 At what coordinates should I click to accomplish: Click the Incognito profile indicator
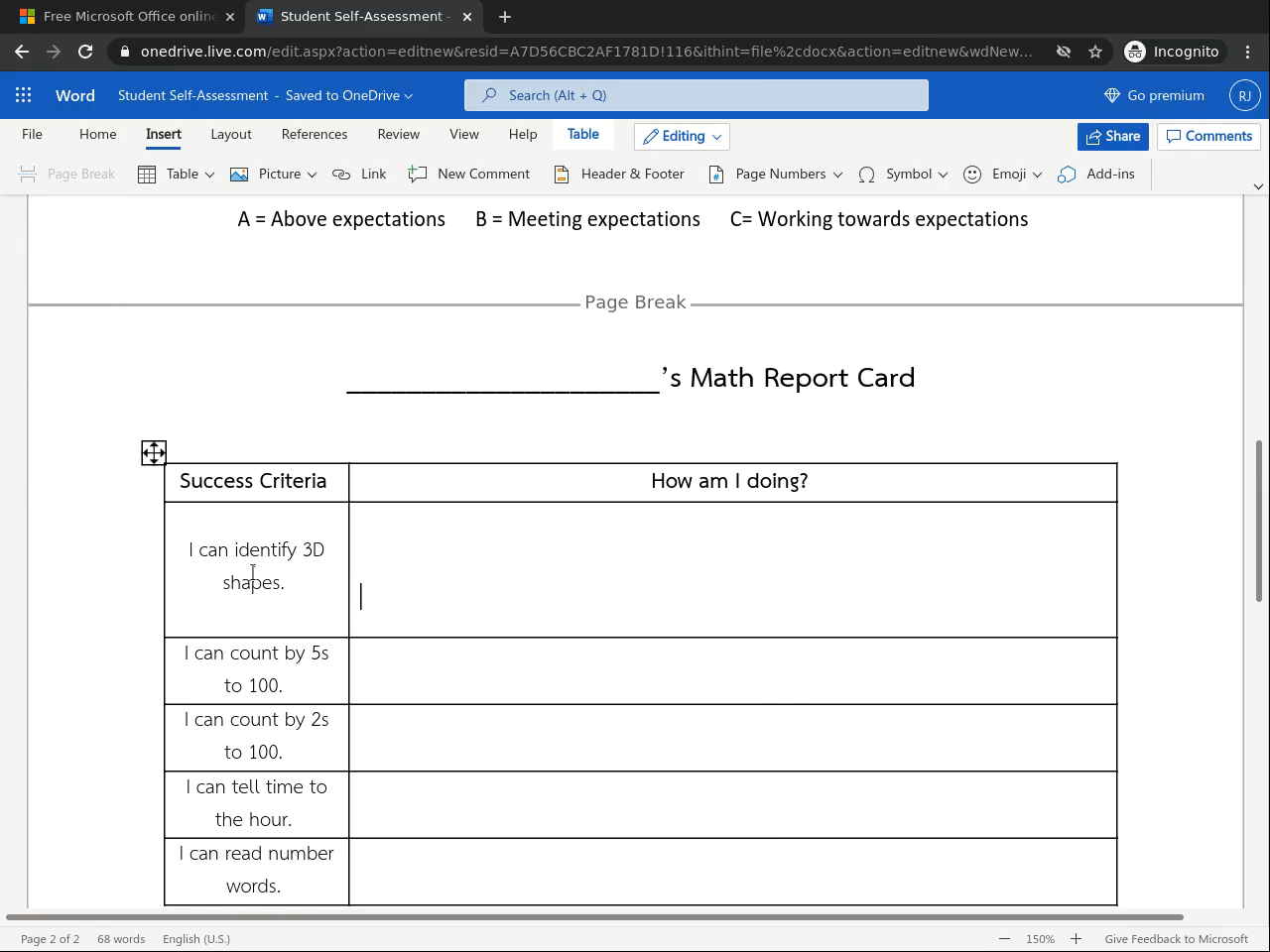1172,52
